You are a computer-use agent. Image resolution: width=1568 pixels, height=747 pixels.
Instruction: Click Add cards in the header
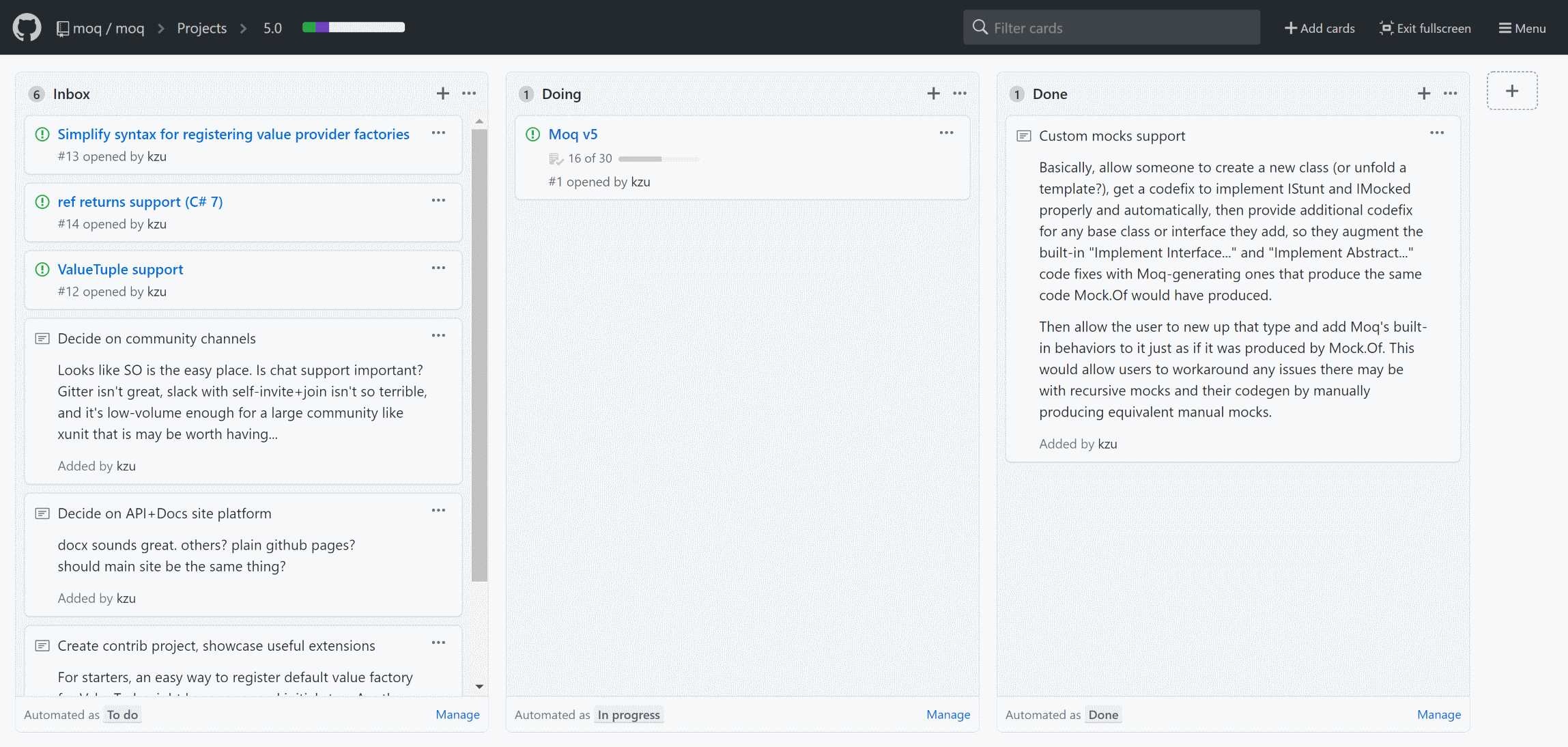coord(1320,28)
